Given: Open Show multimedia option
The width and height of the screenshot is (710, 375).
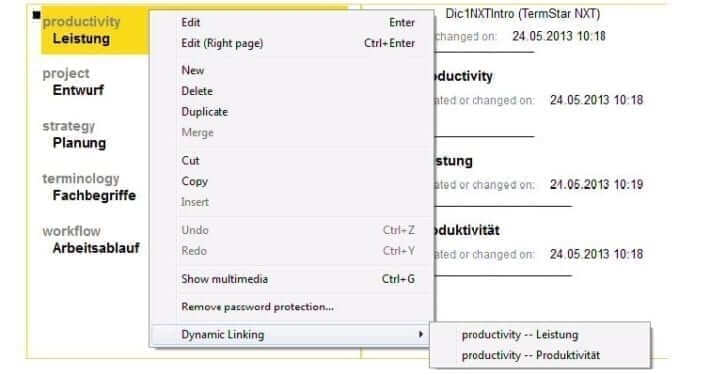Looking at the screenshot, I should pyautogui.click(x=298, y=279).
